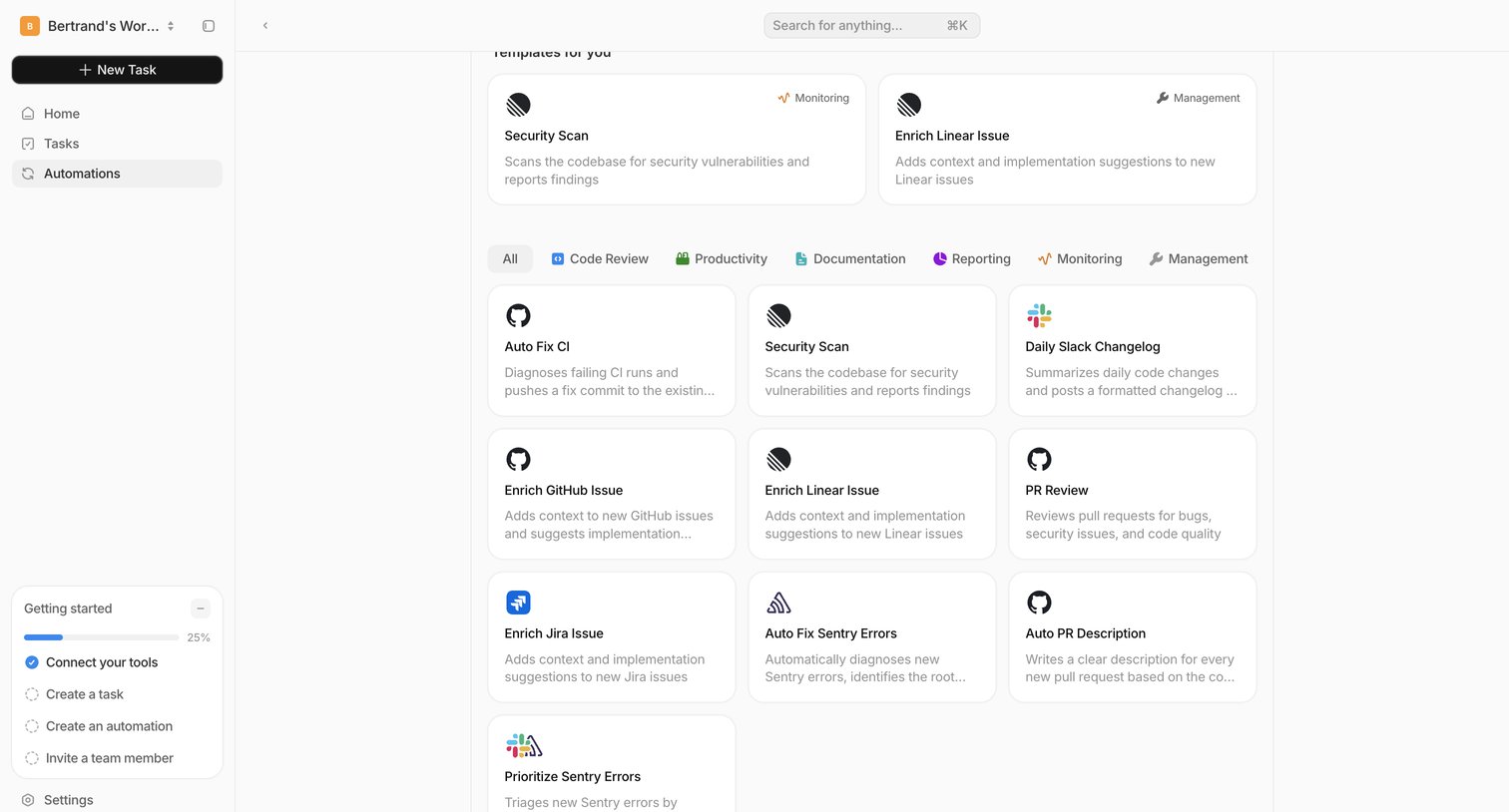Check the Invite a team member step circle
Viewport: 1509px width, 812px height.
pos(32,758)
